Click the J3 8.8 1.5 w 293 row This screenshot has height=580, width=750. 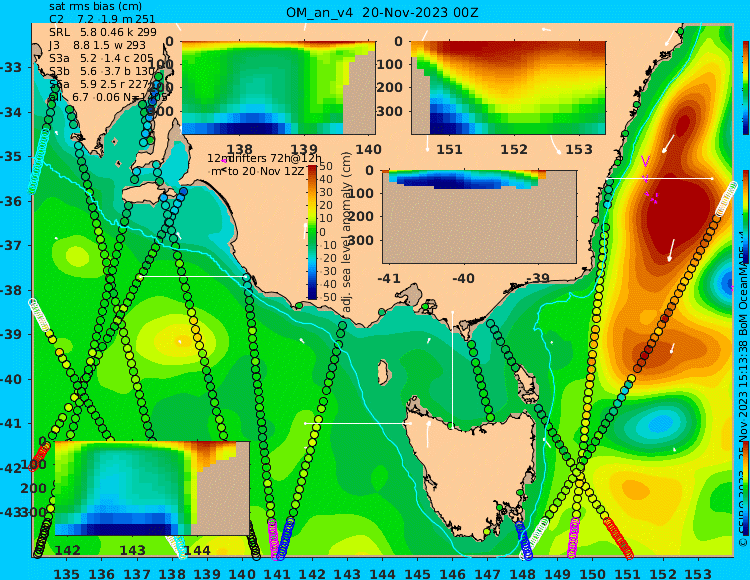coord(98,45)
